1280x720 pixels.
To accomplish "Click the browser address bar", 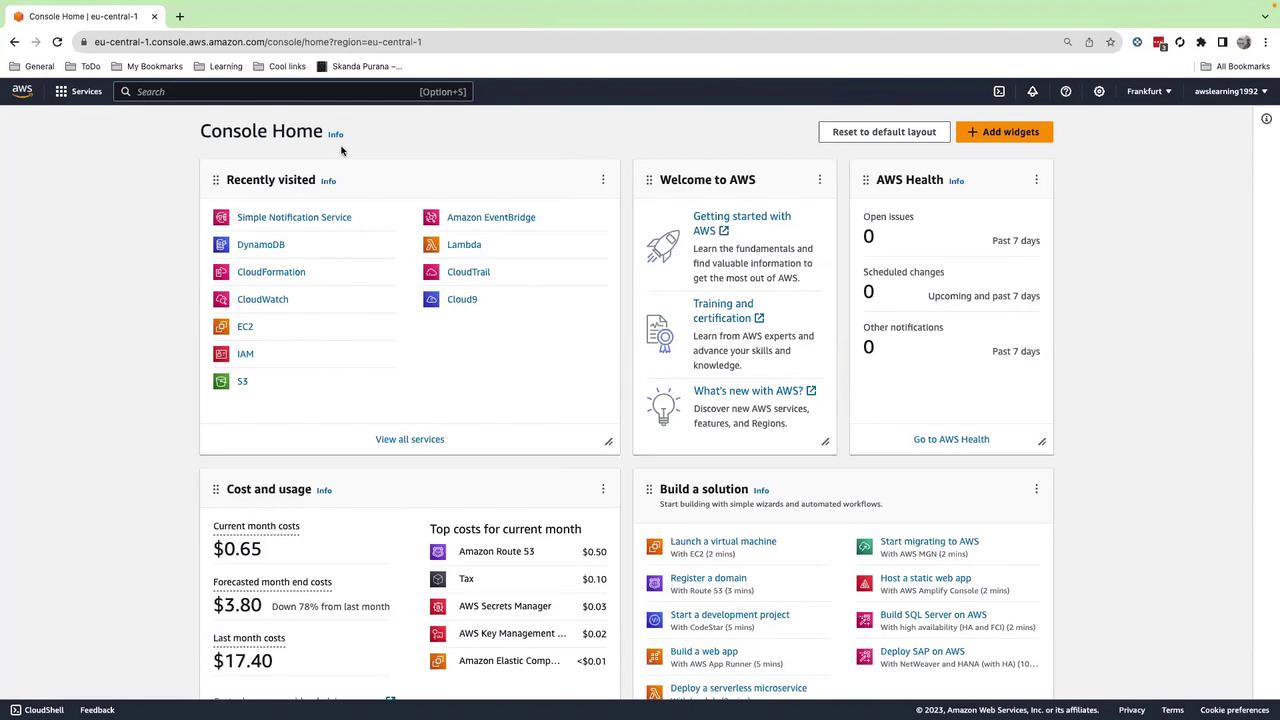I will (570, 42).
